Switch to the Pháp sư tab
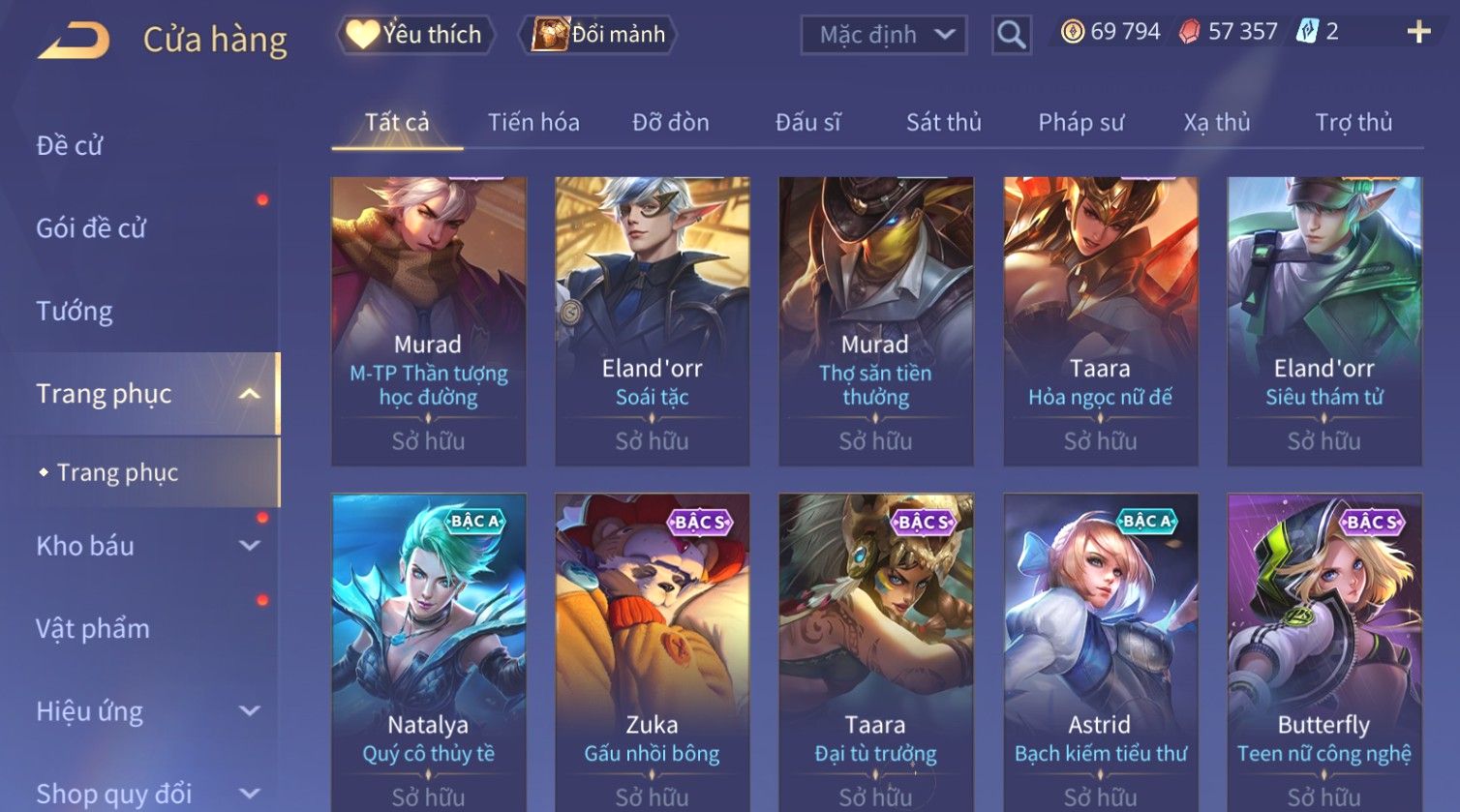1460x812 pixels. 1081,122
